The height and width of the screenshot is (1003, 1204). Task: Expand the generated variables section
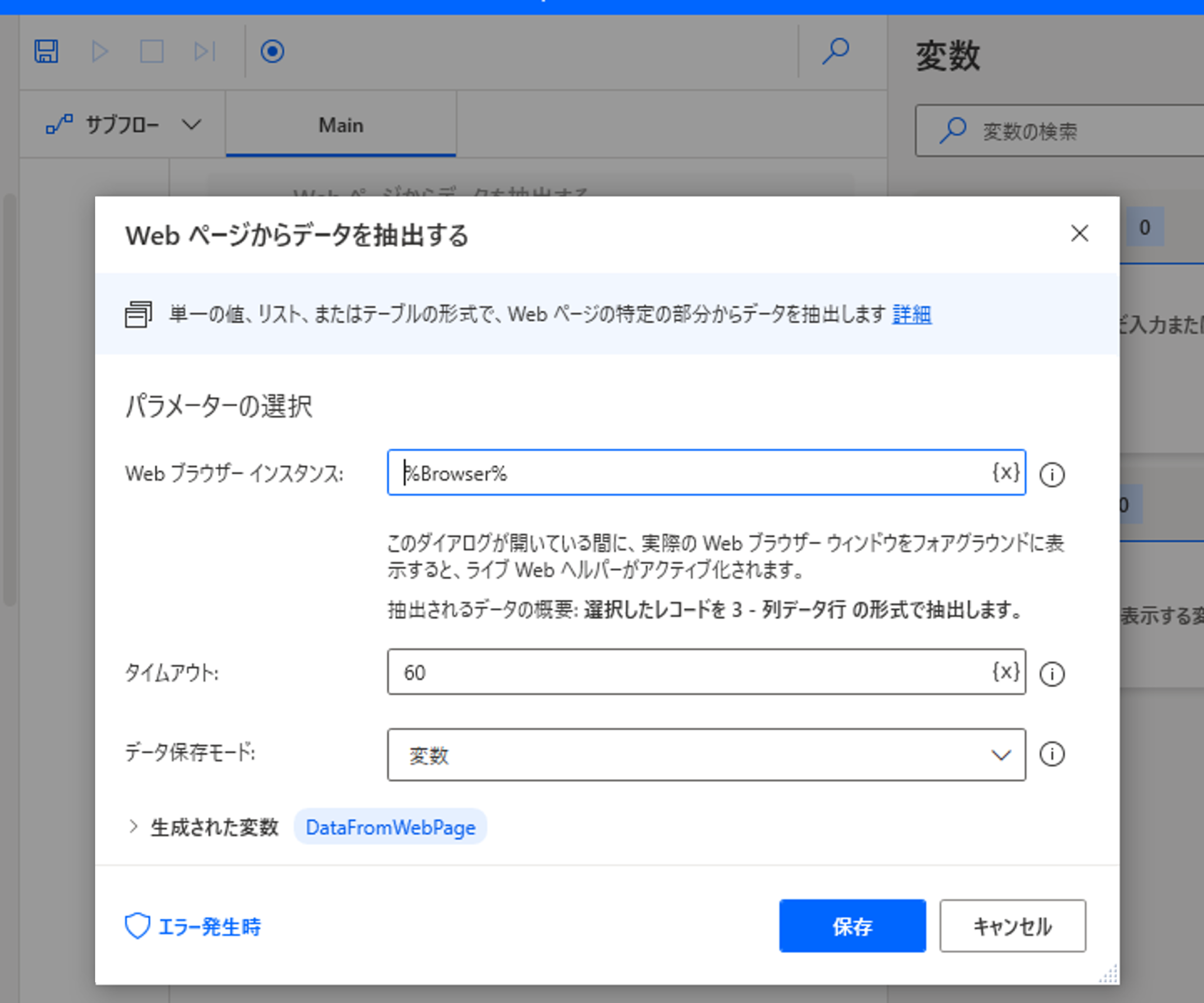point(133,827)
